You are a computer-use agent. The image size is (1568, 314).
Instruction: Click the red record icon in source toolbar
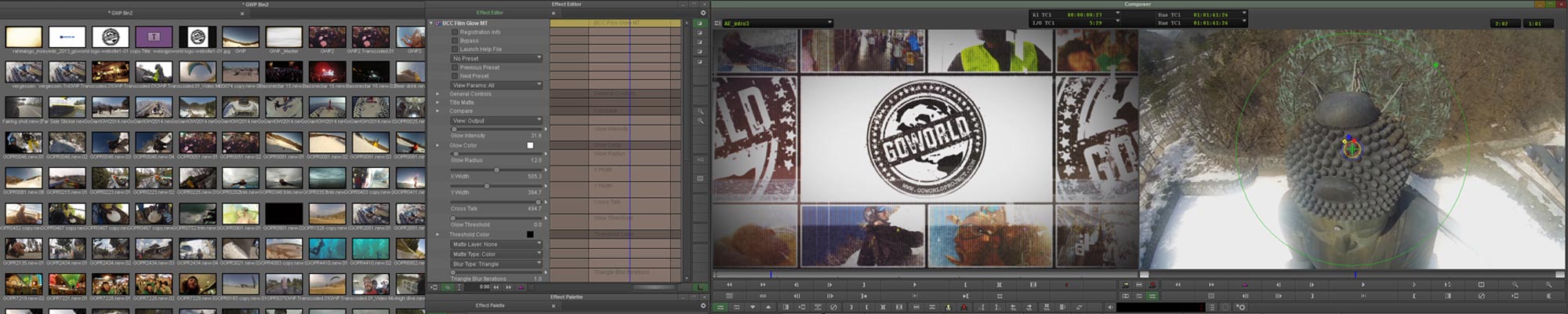pos(1065,284)
